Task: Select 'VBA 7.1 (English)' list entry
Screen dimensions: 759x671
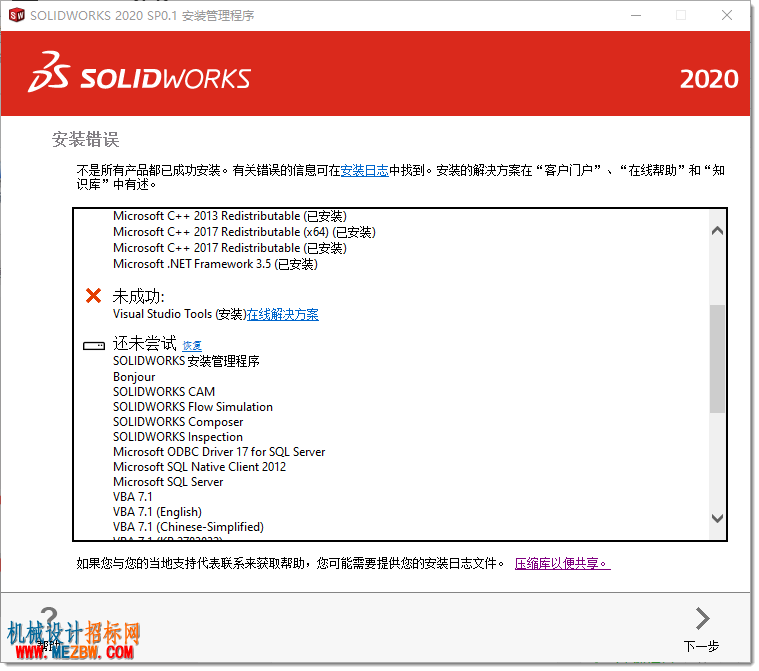Action: 157,512
